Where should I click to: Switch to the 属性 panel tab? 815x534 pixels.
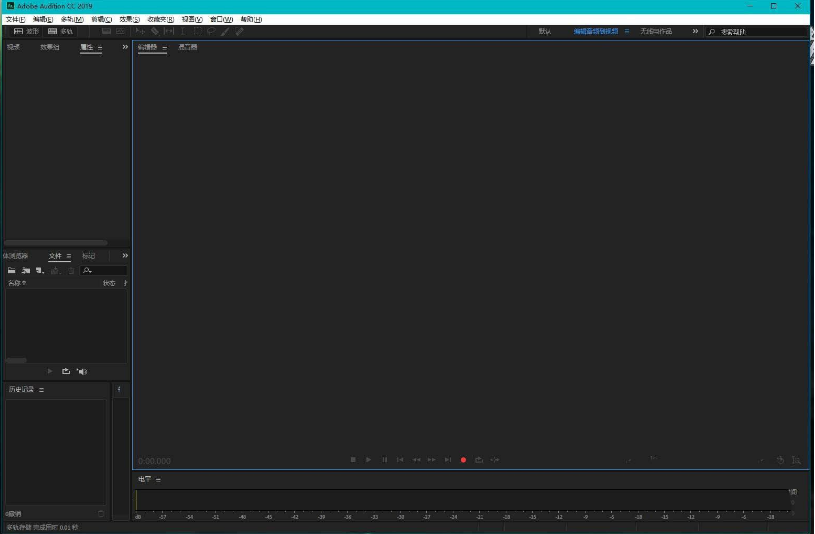pos(86,47)
